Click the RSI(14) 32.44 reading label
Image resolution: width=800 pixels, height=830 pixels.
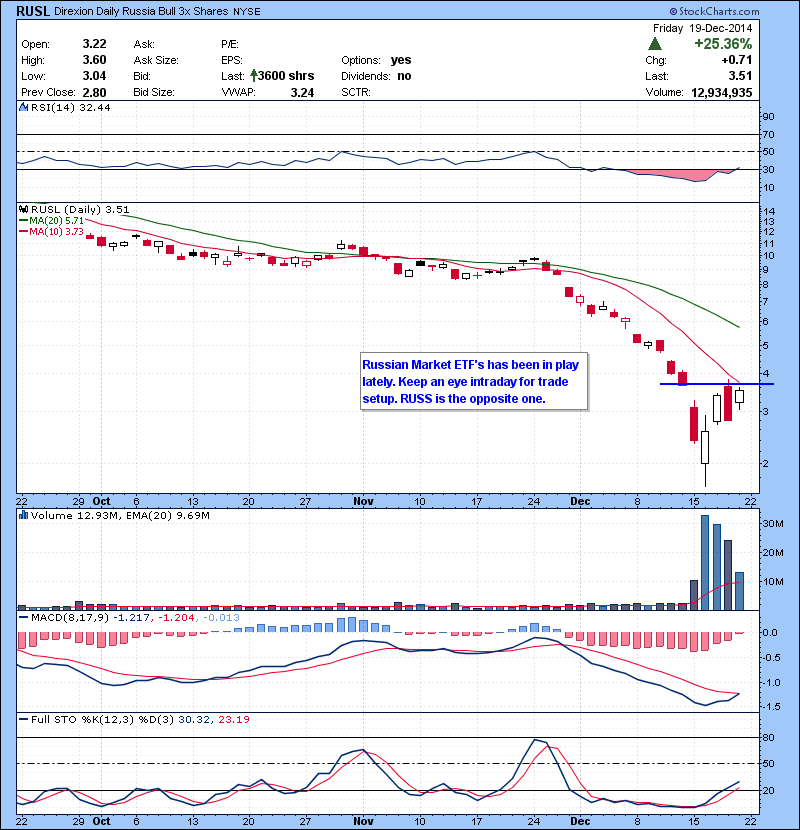click(x=70, y=107)
